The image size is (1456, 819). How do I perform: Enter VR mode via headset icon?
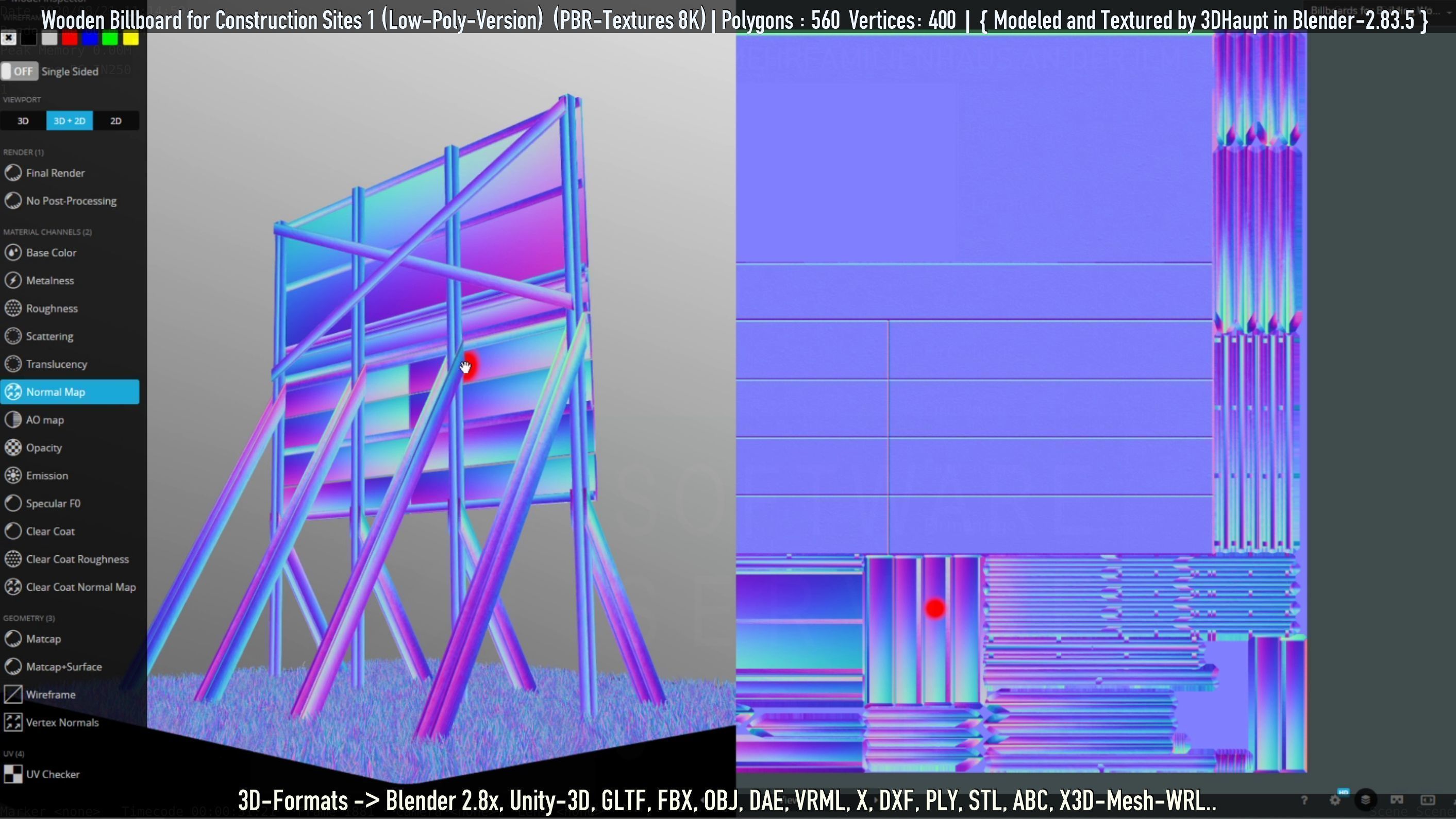pyautogui.click(x=1397, y=800)
